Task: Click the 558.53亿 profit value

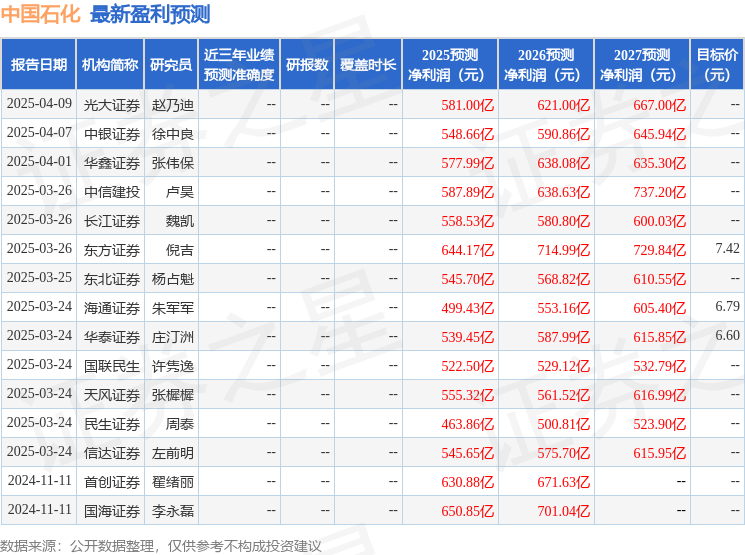Action: [468, 221]
